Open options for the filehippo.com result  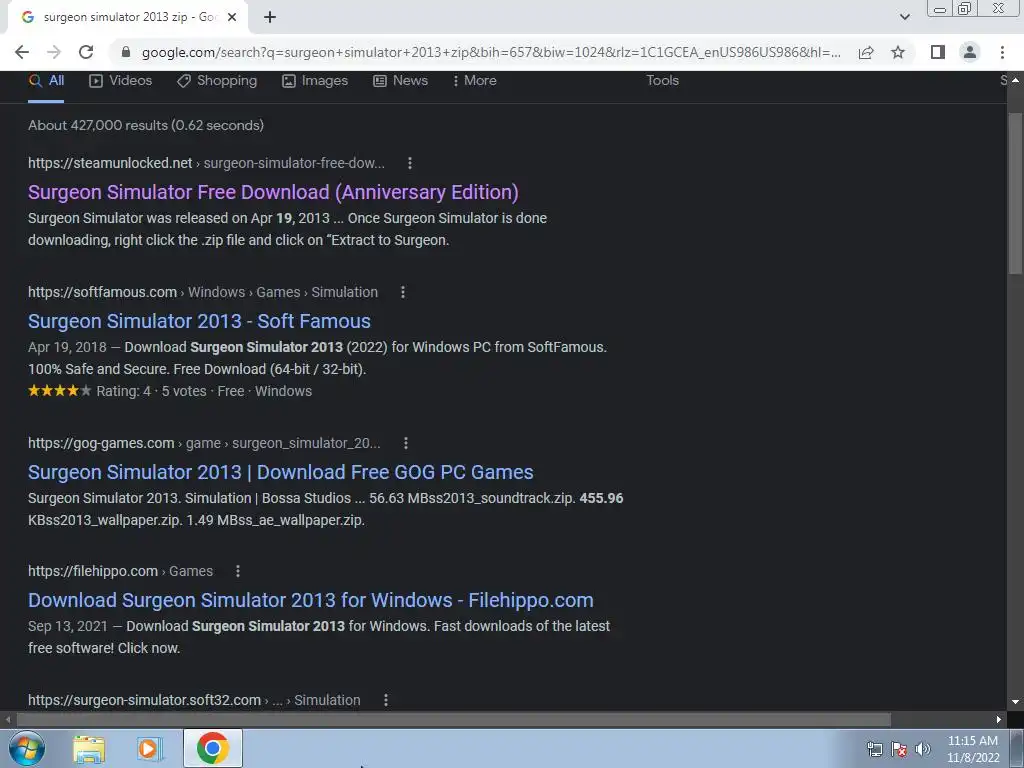(238, 571)
